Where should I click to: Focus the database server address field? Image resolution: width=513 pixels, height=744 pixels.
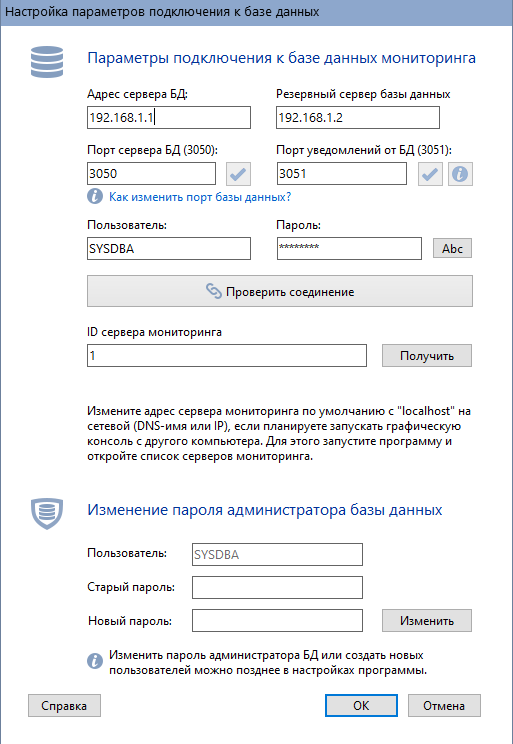[x=169, y=118]
